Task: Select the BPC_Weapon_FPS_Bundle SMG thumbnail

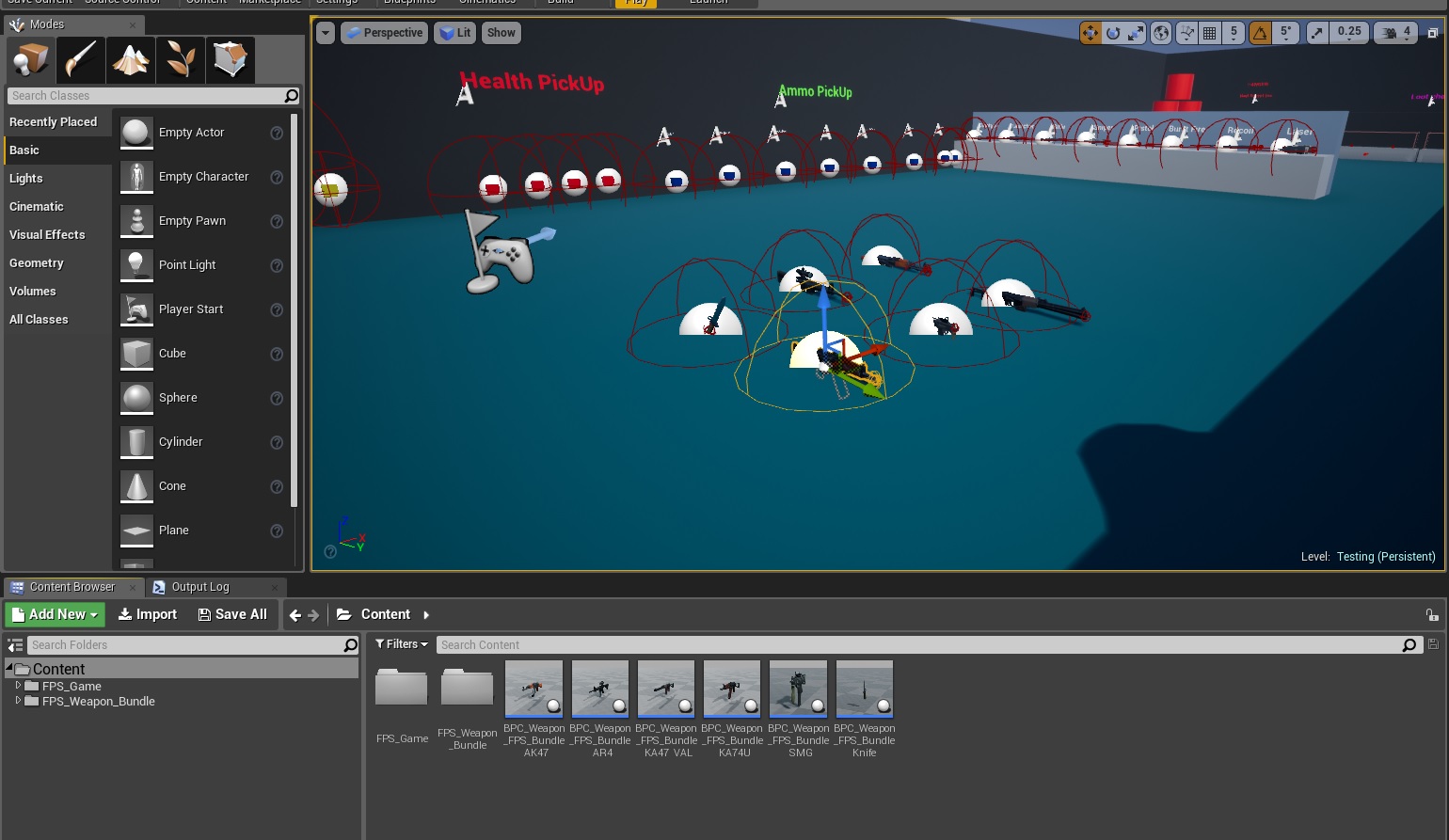Action: 798,689
